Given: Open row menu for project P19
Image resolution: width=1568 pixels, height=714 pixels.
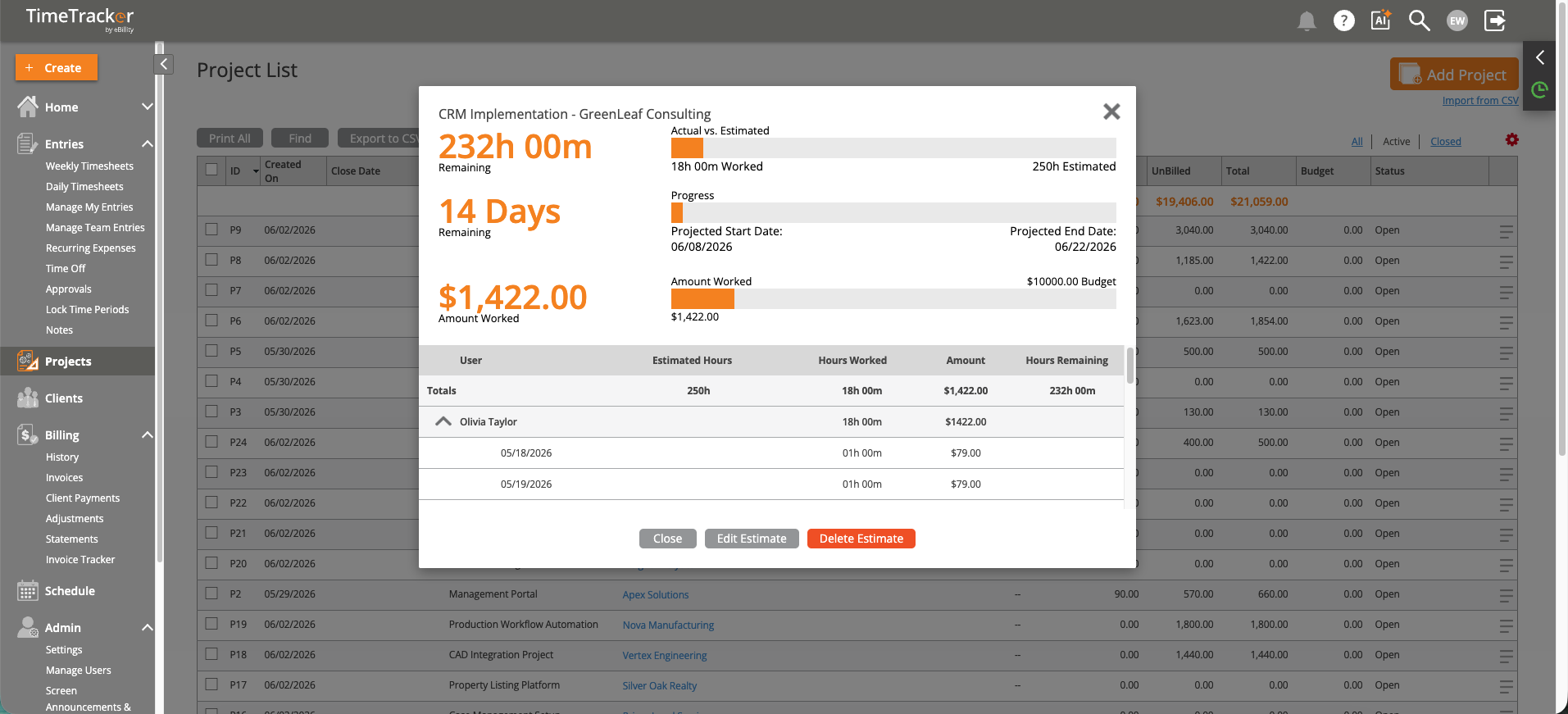Looking at the screenshot, I should pos(1506,626).
